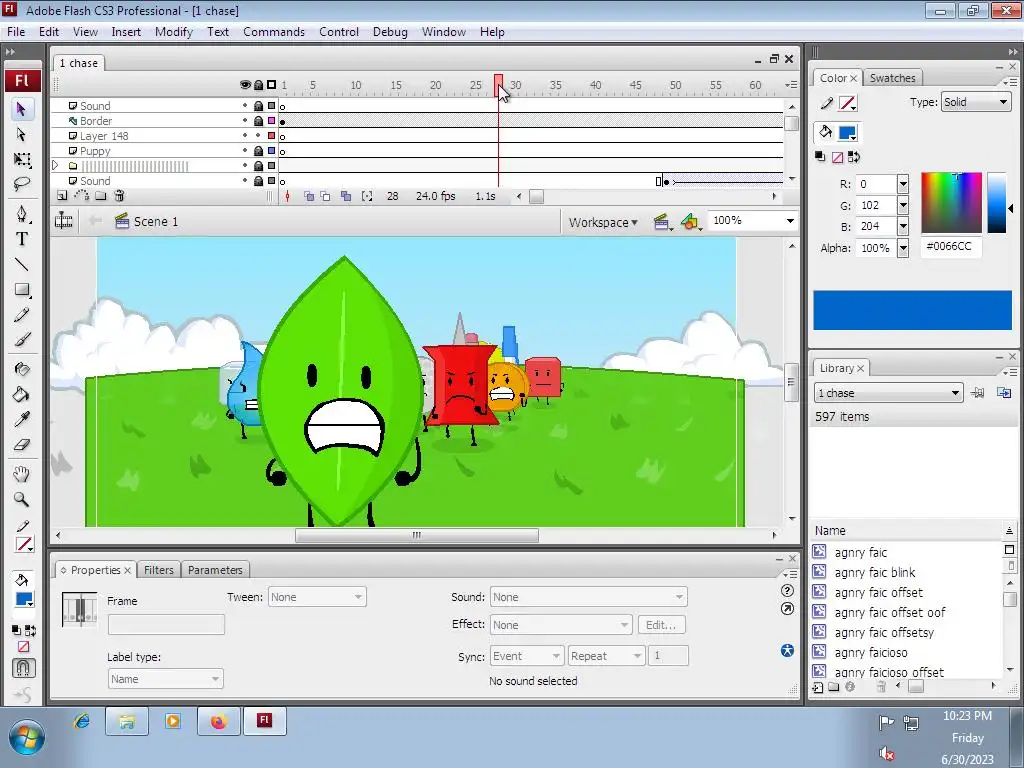Select the Zoom magnifier tool

[22, 500]
